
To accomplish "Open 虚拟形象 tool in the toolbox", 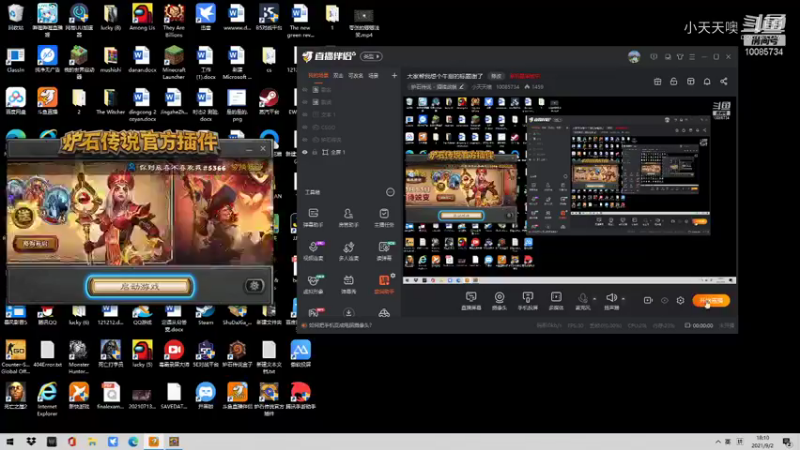I will 313,284.
